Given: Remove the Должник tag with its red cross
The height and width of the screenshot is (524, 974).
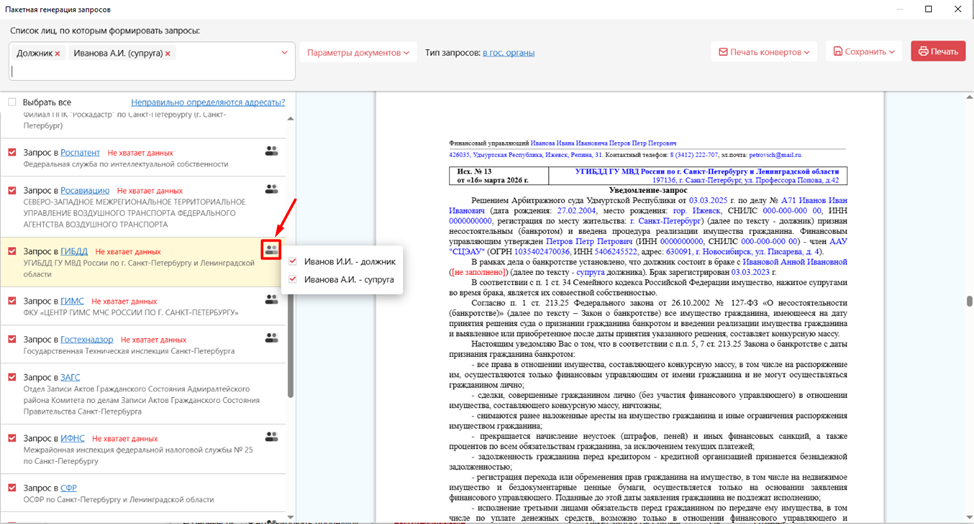Looking at the screenshot, I should 58,53.
